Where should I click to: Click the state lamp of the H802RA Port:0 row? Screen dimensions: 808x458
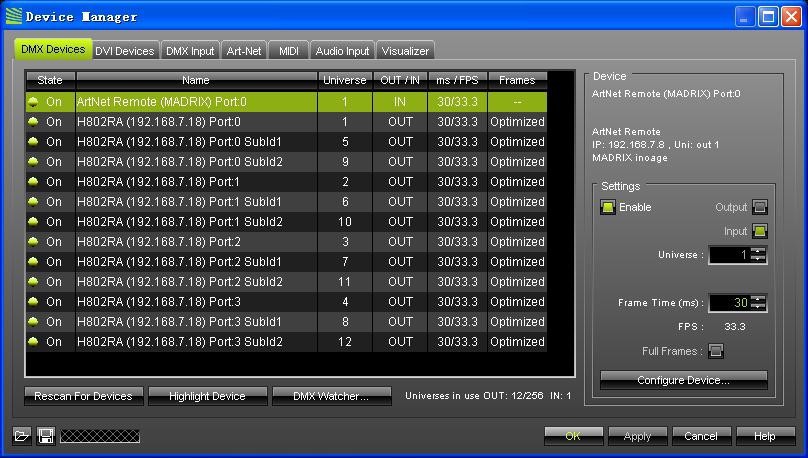pos(33,122)
